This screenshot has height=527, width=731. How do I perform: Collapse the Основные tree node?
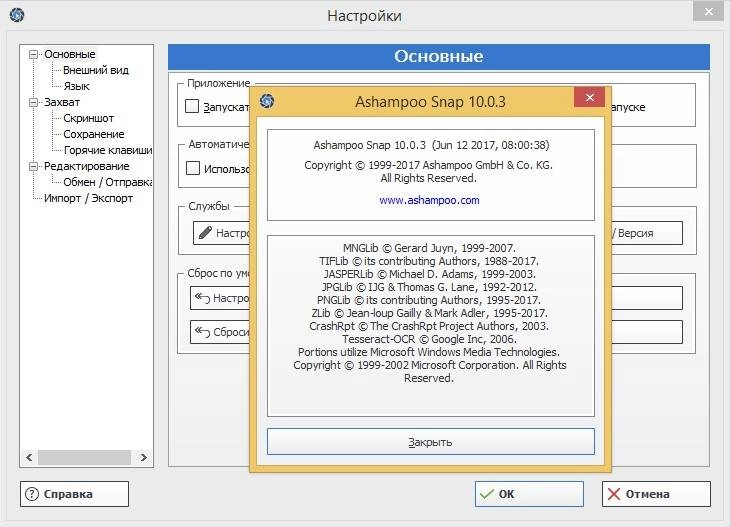(33, 55)
